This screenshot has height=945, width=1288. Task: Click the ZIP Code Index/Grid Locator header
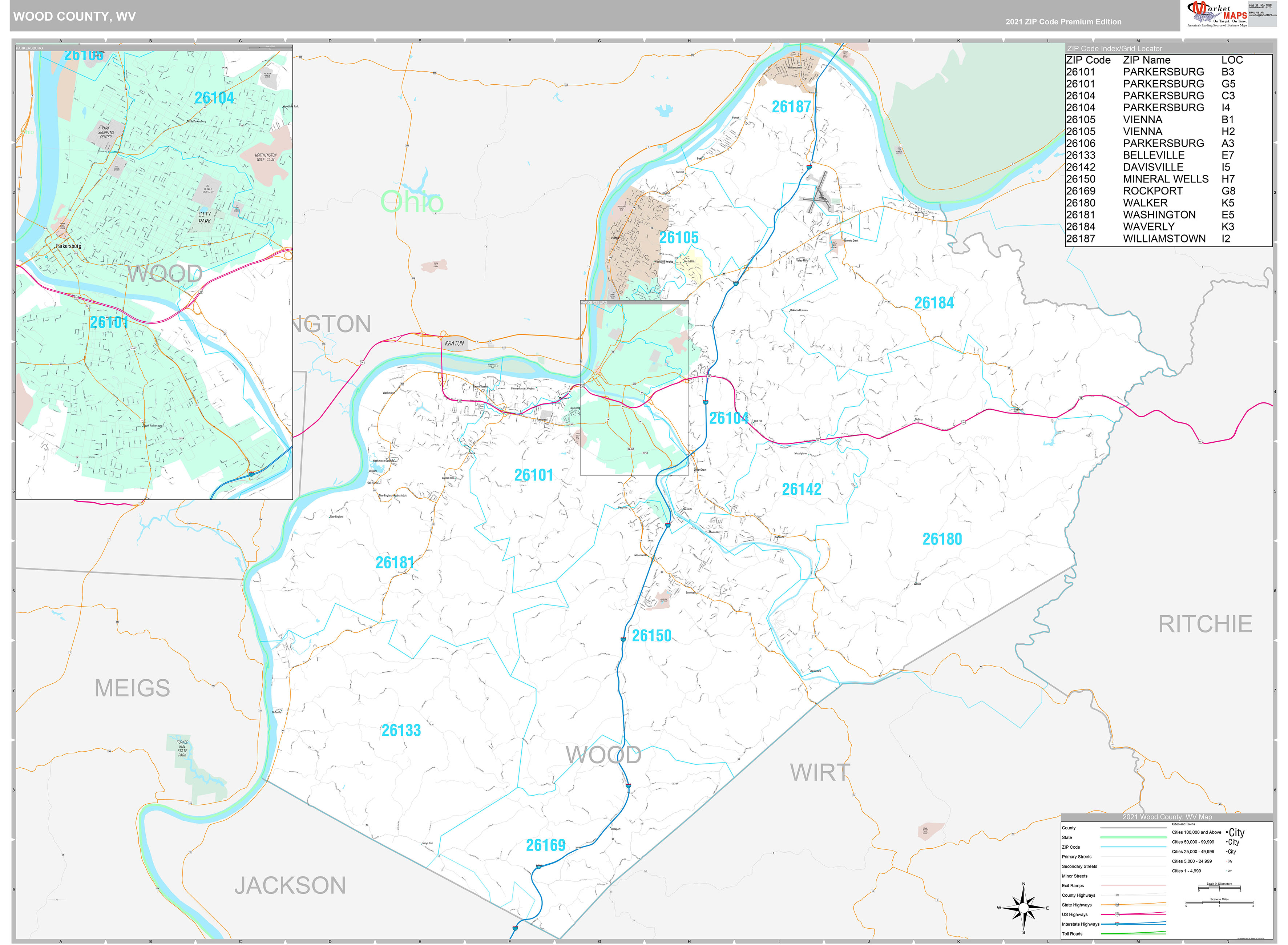(x=1114, y=49)
